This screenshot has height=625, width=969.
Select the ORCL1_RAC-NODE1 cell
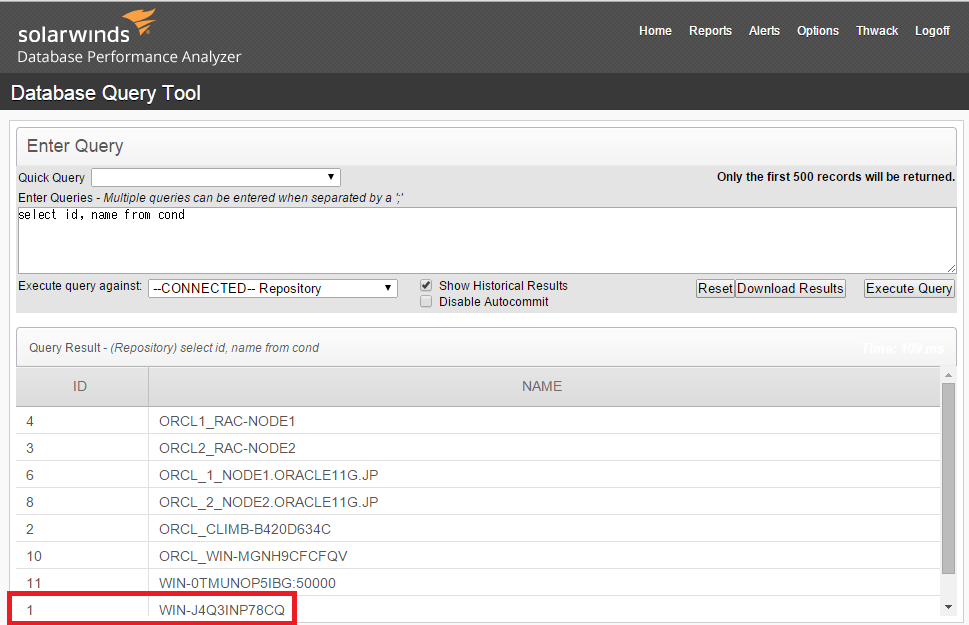(x=544, y=421)
